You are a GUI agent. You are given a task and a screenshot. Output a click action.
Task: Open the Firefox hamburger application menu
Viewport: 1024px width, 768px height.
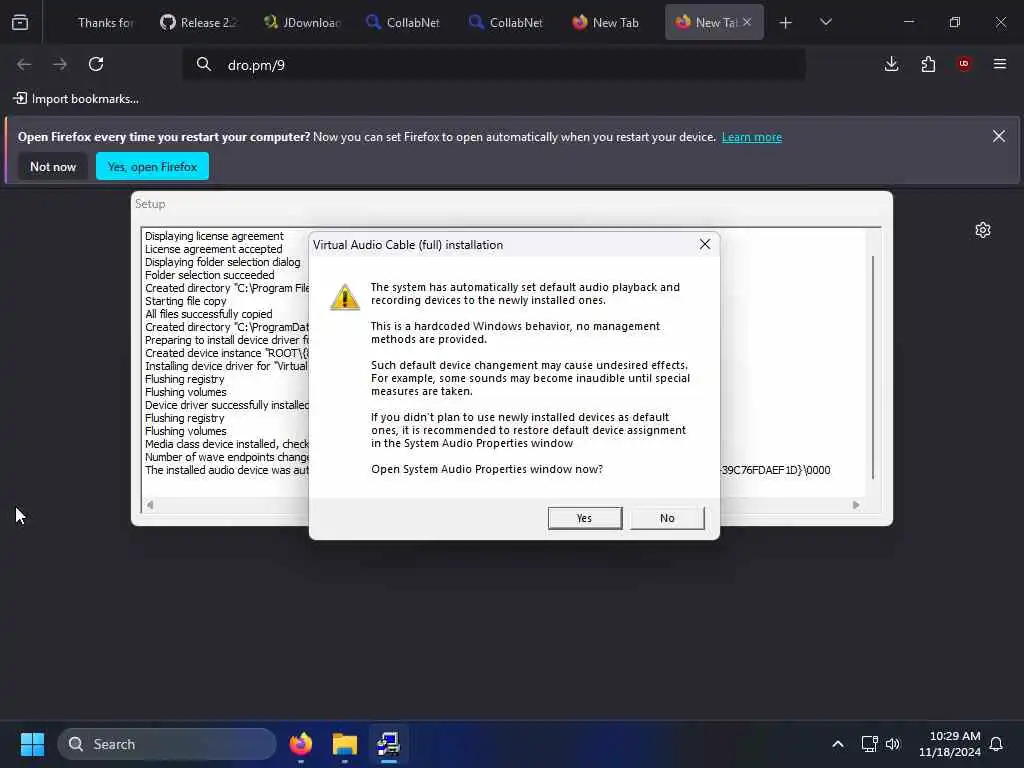(1000, 64)
